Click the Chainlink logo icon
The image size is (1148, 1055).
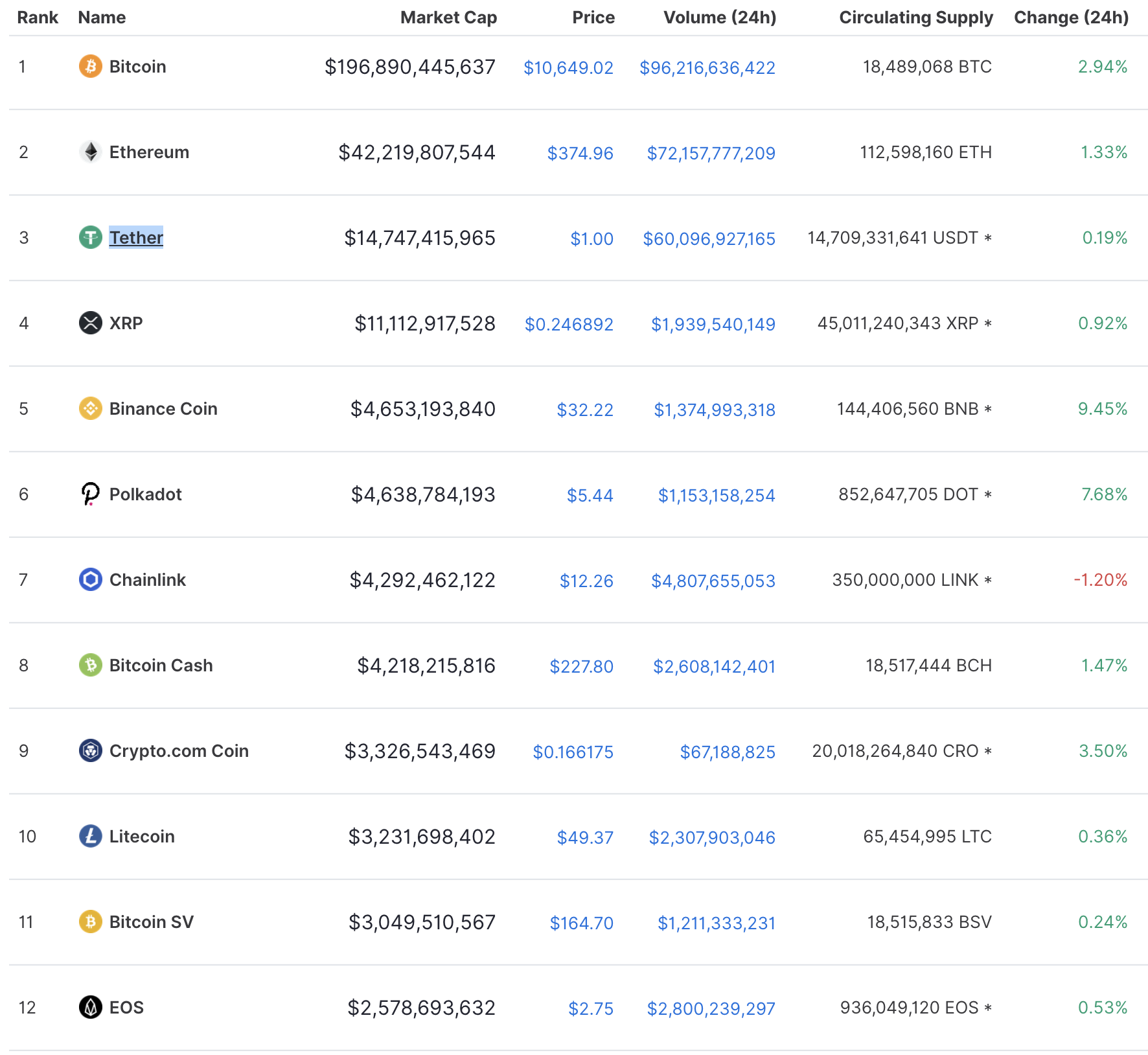pos(91,579)
